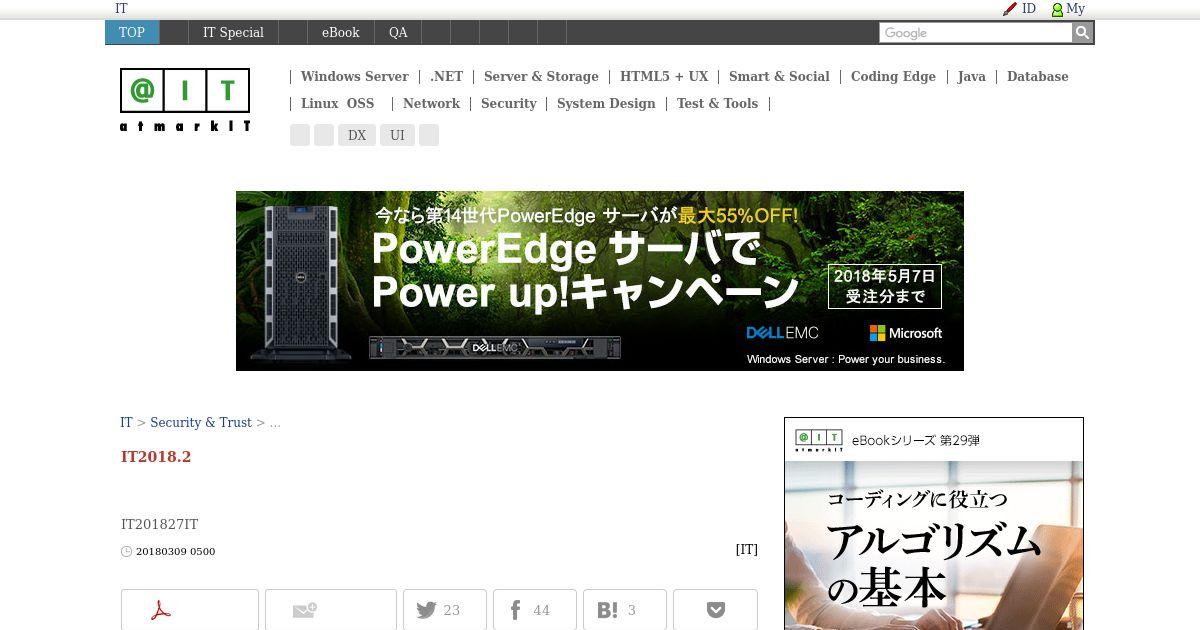The width and height of the screenshot is (1200, 630).
Task: Click the 20180309 0500 date text
Action: [175, 551]
